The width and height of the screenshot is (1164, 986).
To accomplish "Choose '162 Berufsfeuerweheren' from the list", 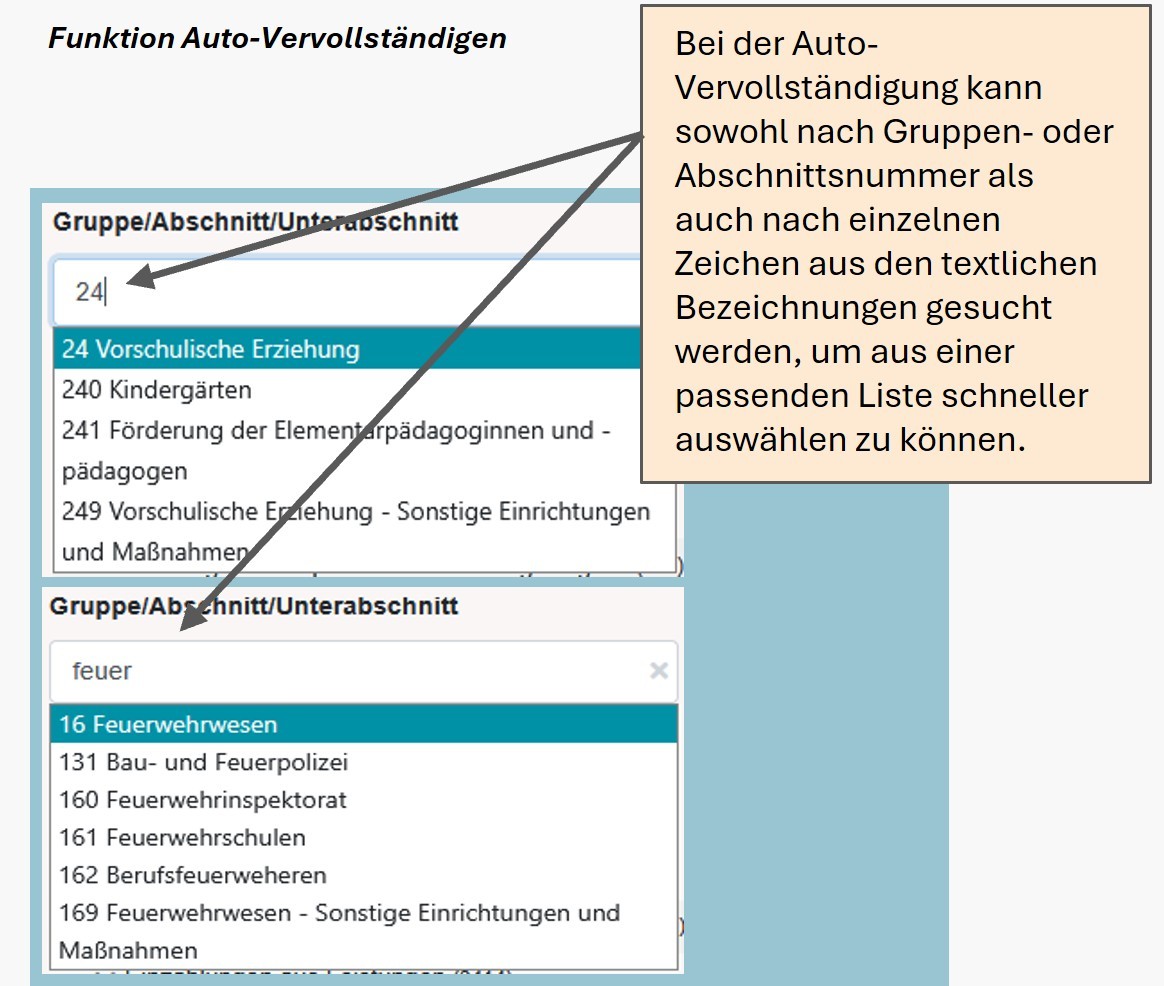I will pyautogui.click(x=192, y=875).
